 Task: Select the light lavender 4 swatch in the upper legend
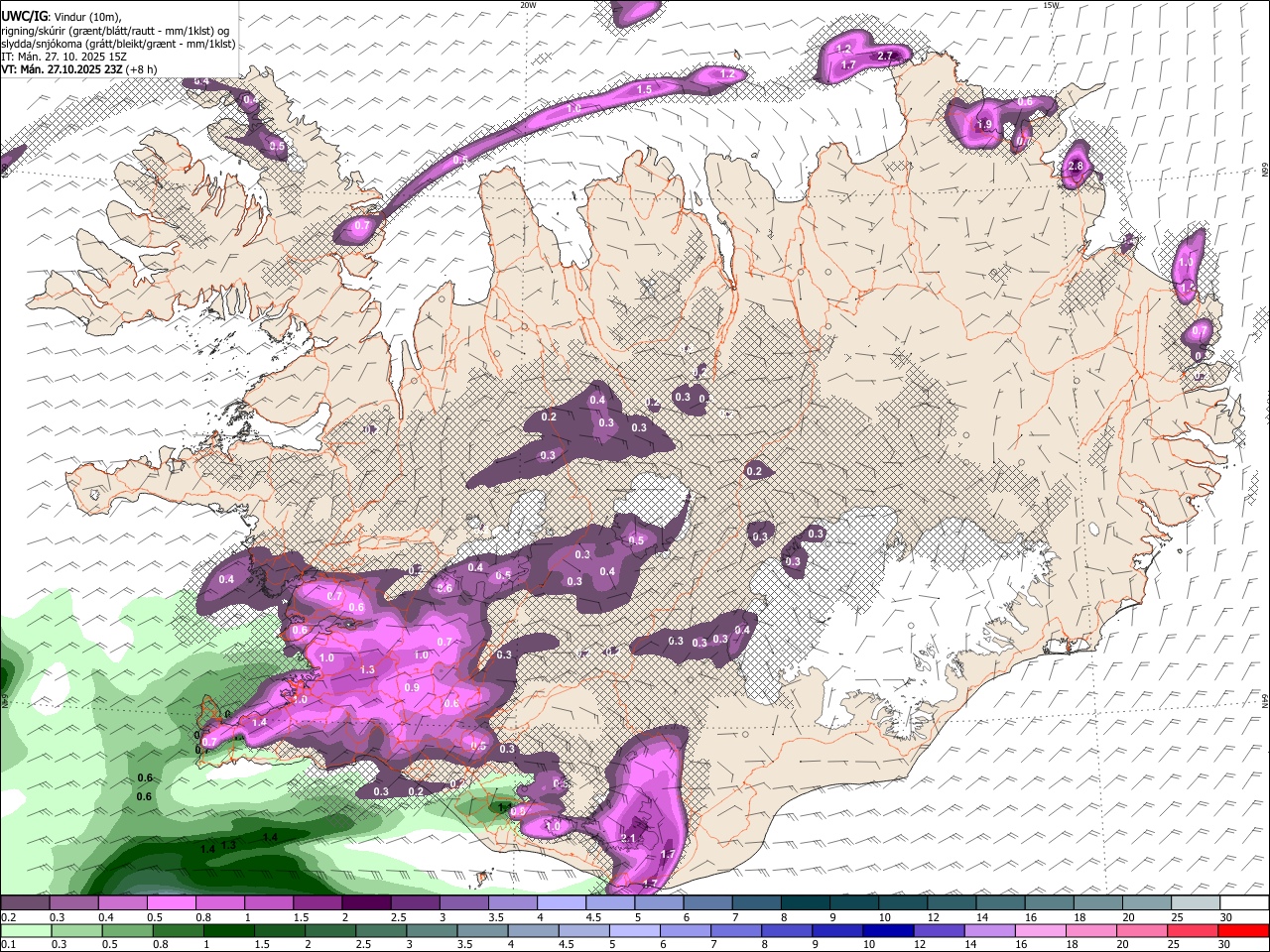(x=562, y=903)
